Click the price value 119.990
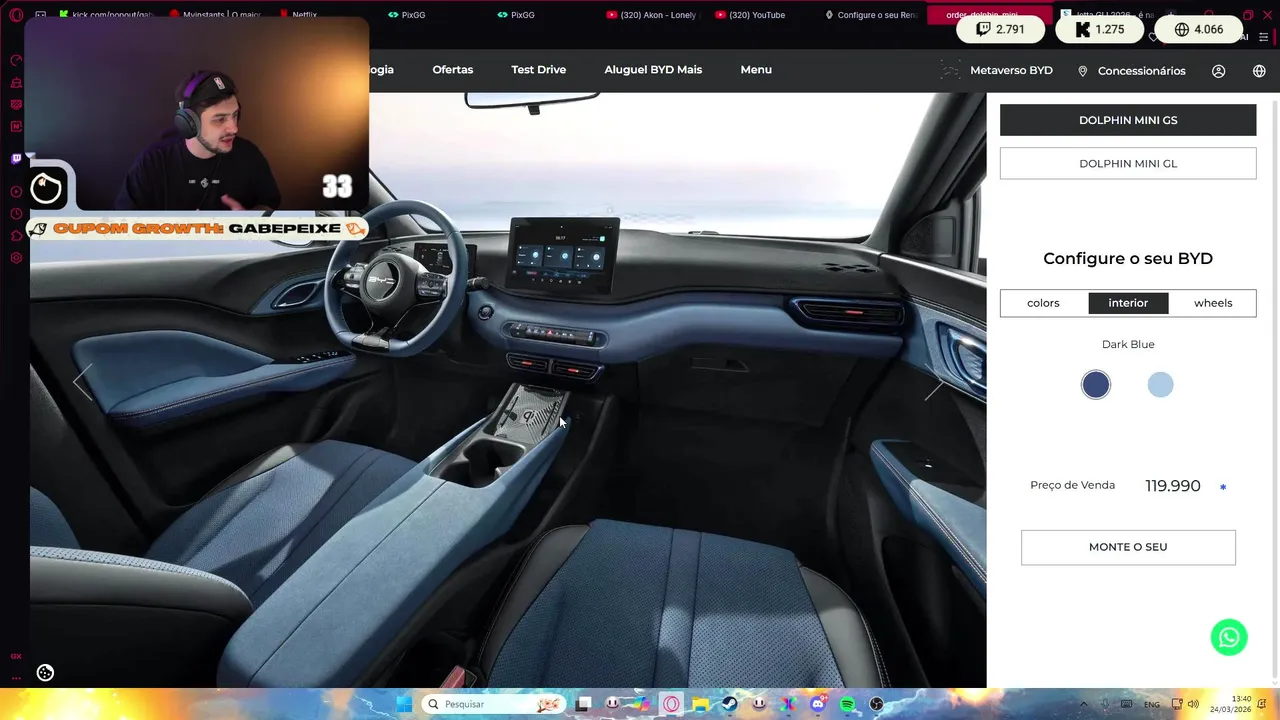The height and width of the screenshot is (720, 1280). [1173, 486]
